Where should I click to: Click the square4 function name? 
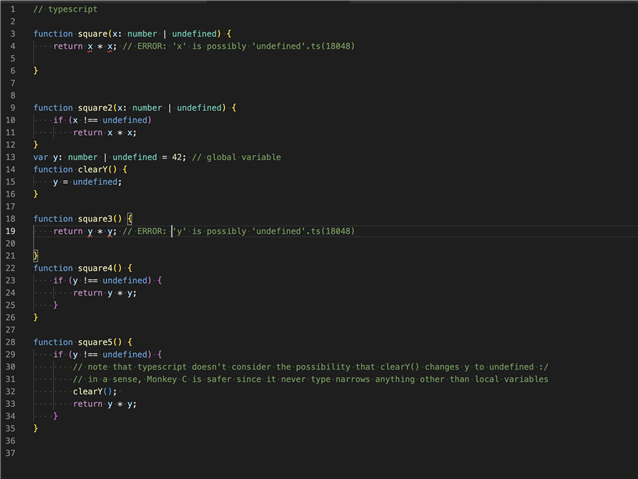[x=100, y=268]
